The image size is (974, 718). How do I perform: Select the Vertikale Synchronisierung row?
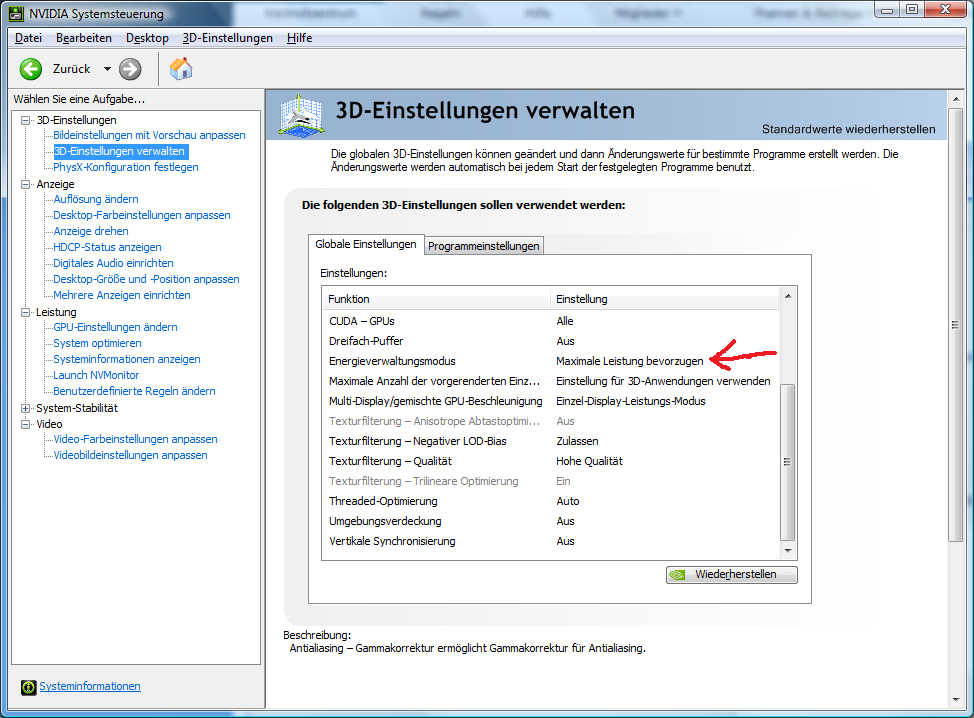550,541
